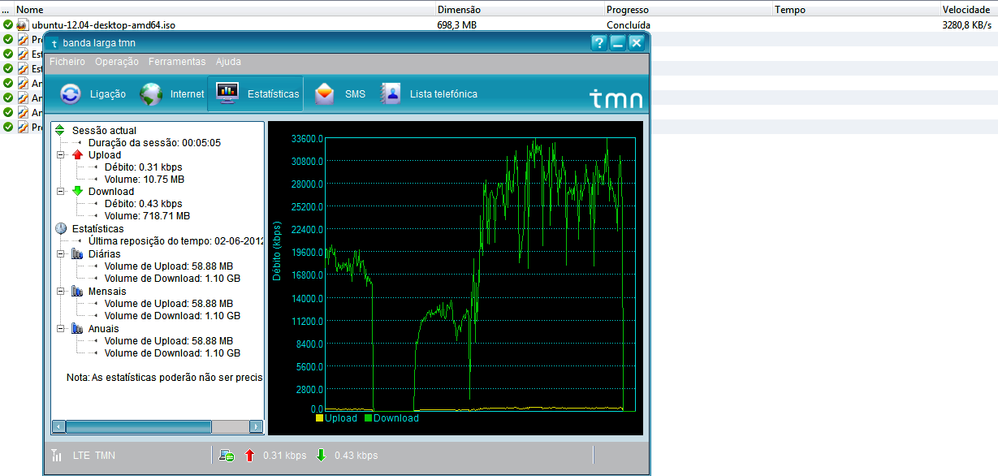Select Diárias 'Volume de Upload: 58.88 MB'
The width and height of the screenshot is (998, 476).
coord(169,266)
